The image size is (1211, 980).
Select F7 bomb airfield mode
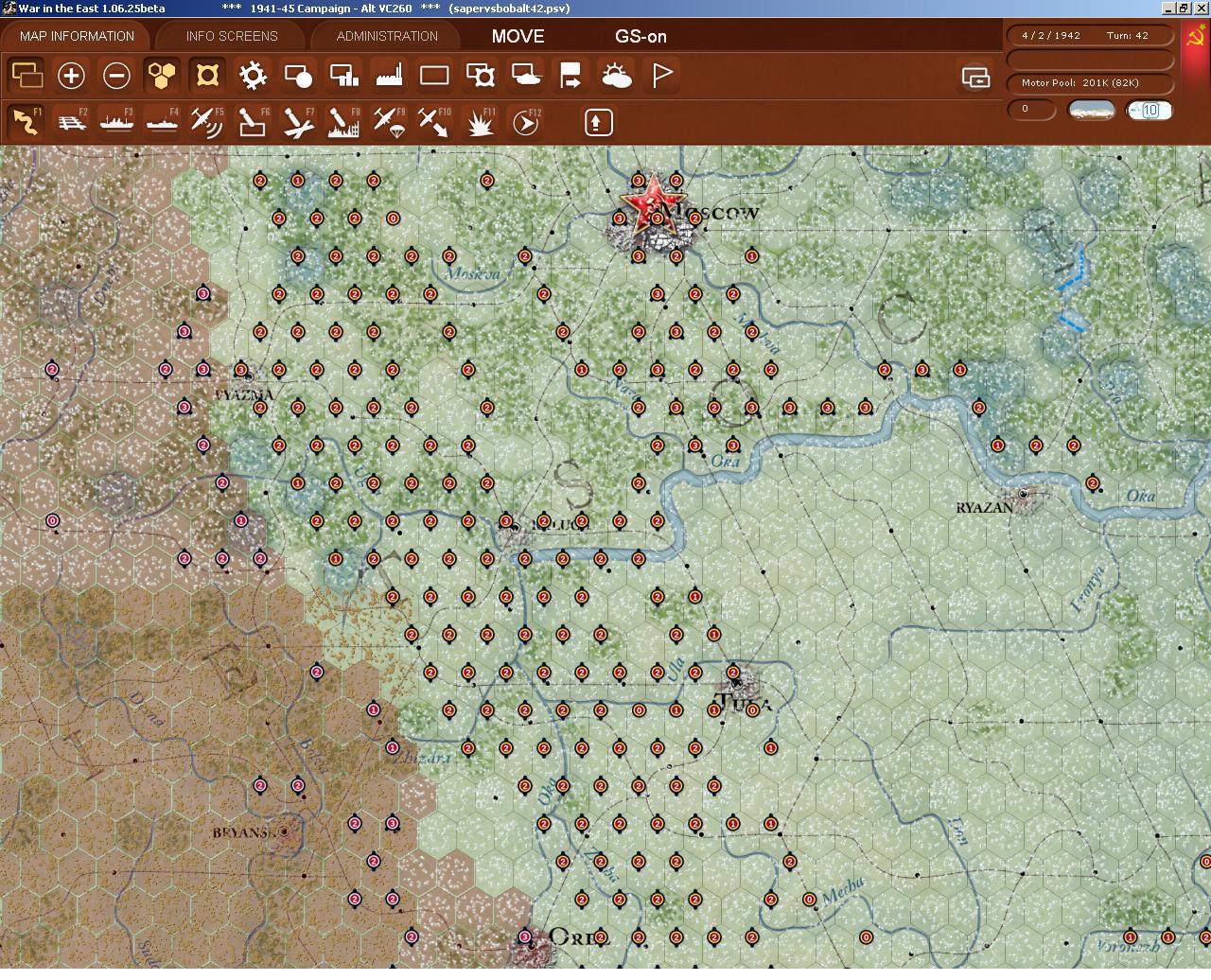click(x=298, y=122)
